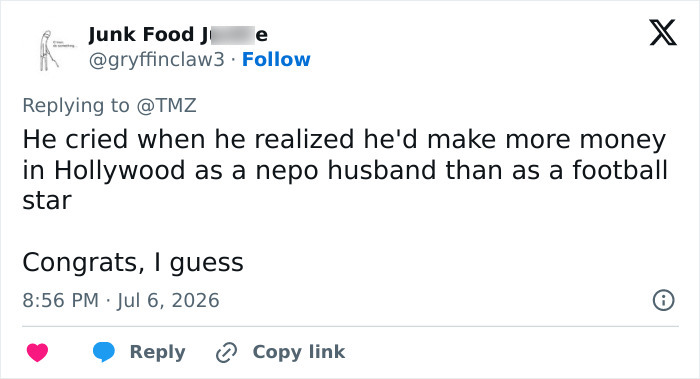The image size is (700, 379).
Task: Open the X logo link
Action: (663, 32)
